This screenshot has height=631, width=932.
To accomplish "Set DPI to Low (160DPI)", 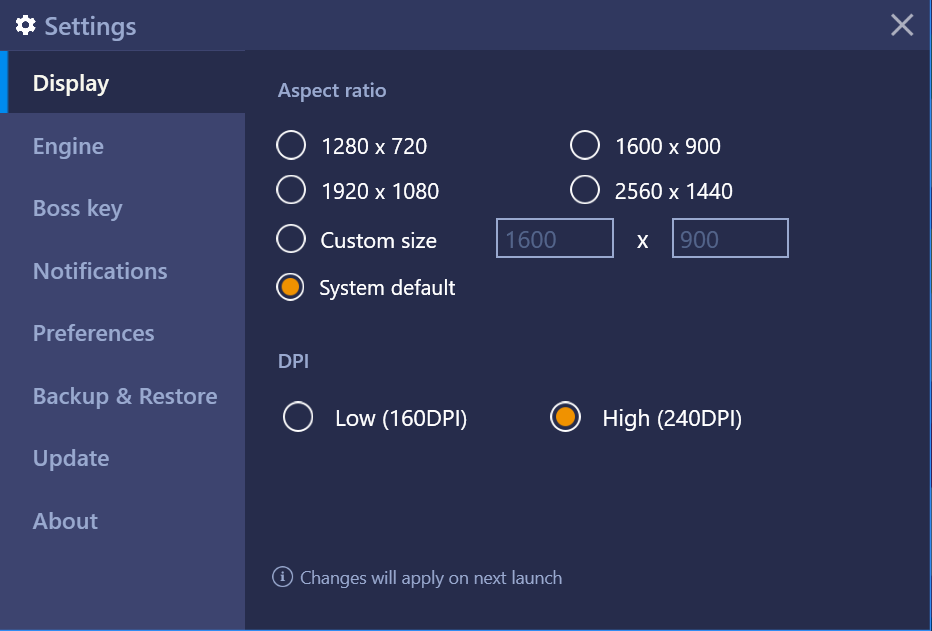I will tap(298, 417).
